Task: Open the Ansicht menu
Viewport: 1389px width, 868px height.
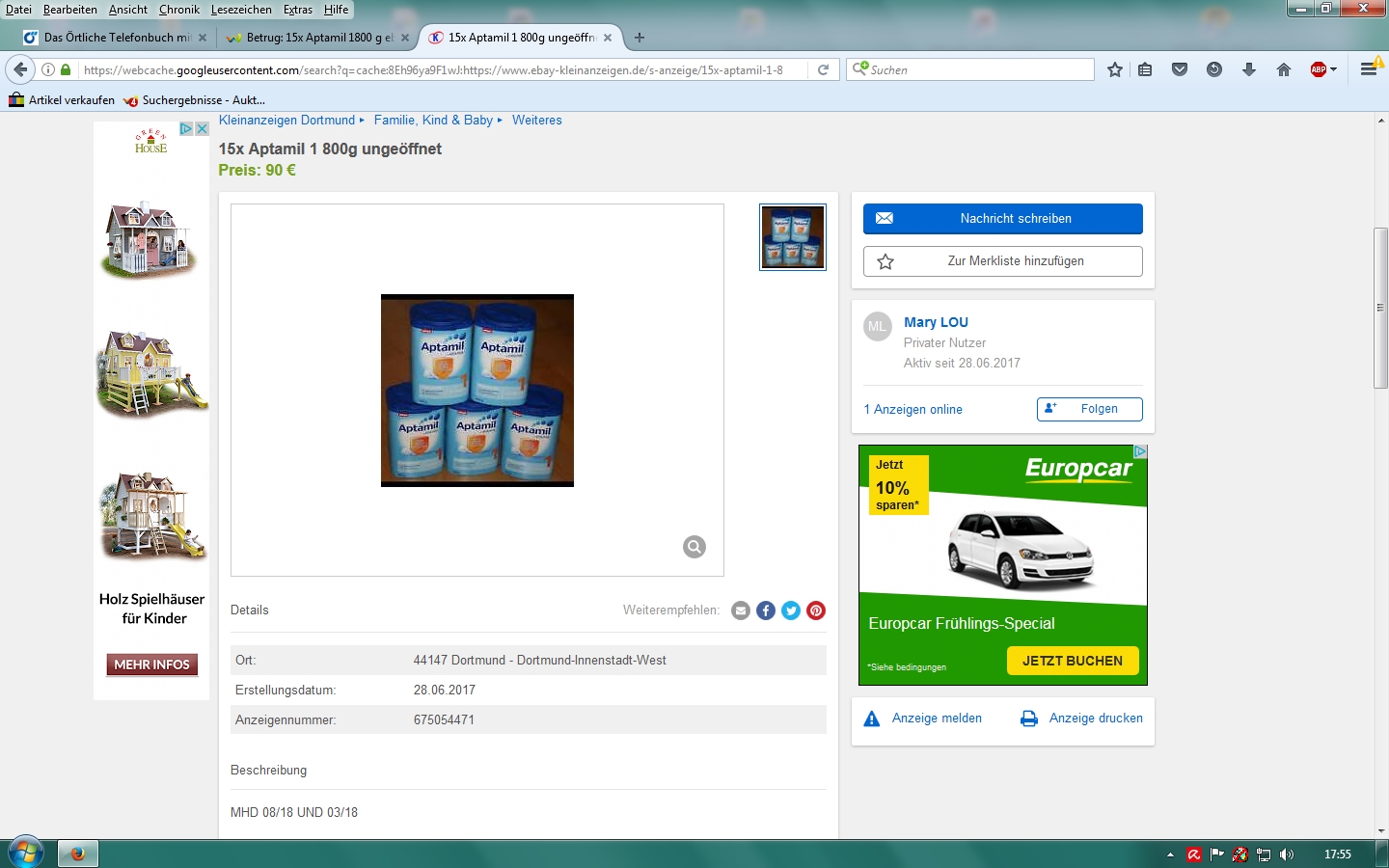Action: point(128,10)
